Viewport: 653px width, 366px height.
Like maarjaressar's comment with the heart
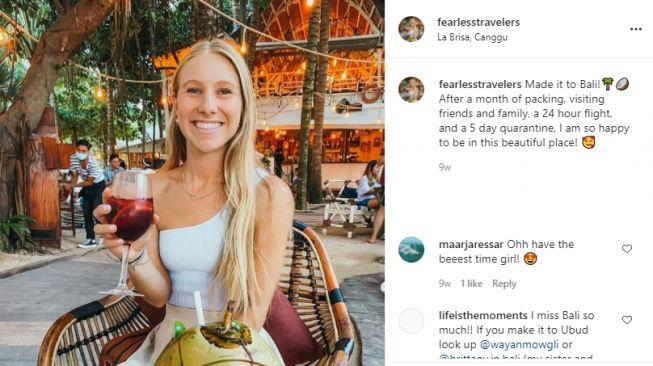pyautogui.click(x=627, y=249)
